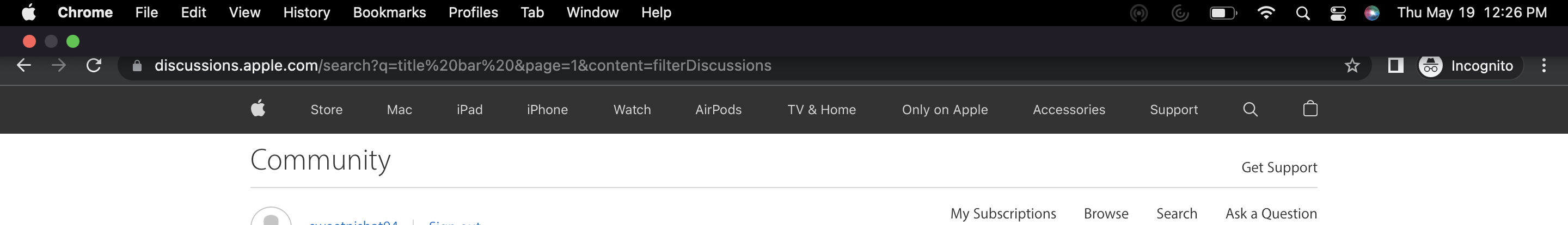Screen dimensions: 1568x225
Task: Open macOS Control Center
Action: [1338, 12]
